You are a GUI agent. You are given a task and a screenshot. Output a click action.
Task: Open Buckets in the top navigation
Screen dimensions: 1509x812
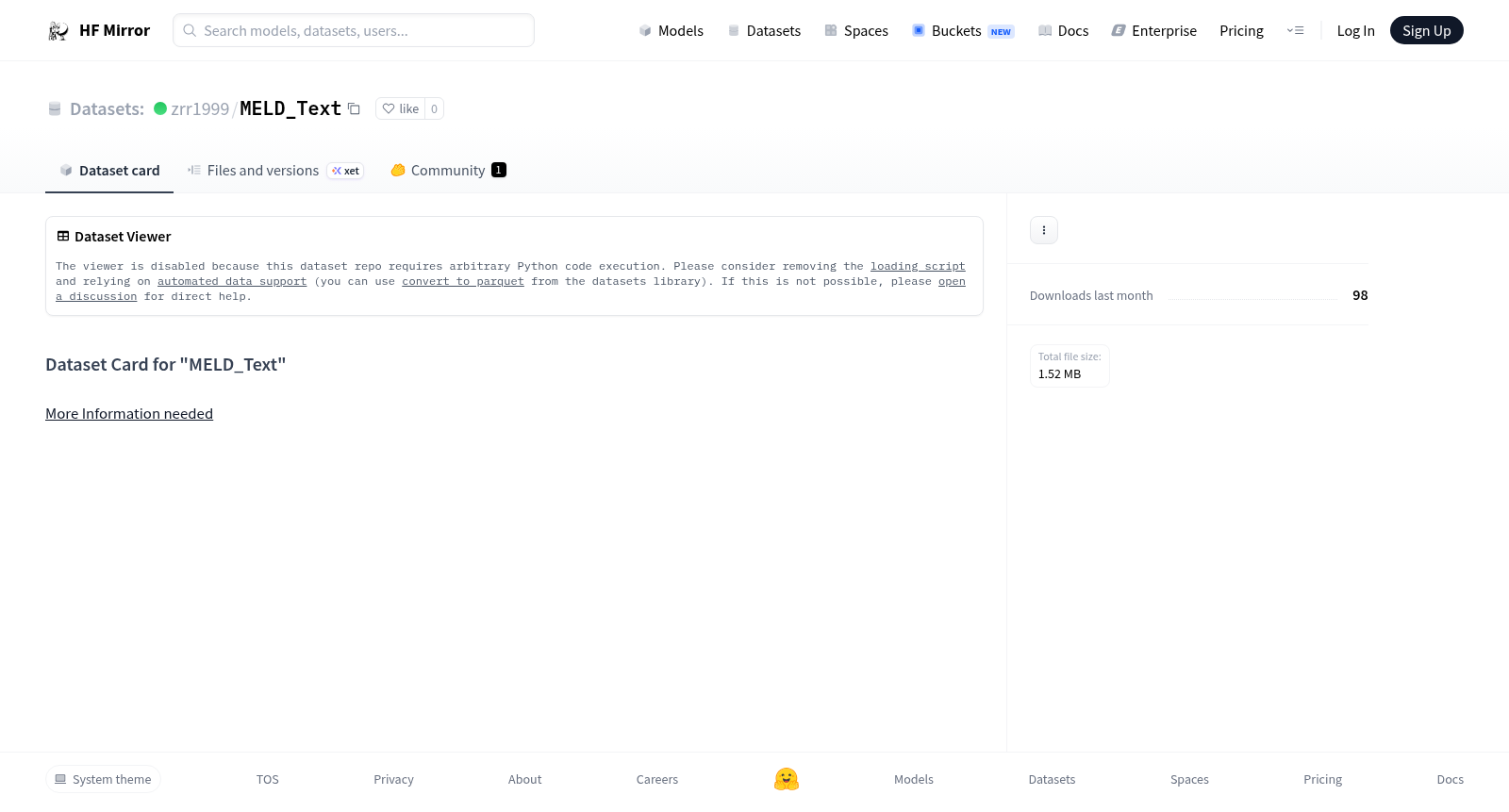click(963, 31)
